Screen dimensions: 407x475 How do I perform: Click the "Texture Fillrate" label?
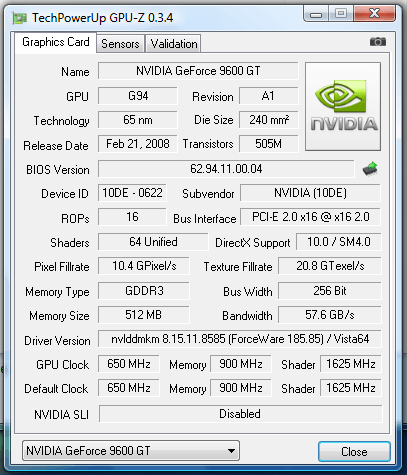238,267
